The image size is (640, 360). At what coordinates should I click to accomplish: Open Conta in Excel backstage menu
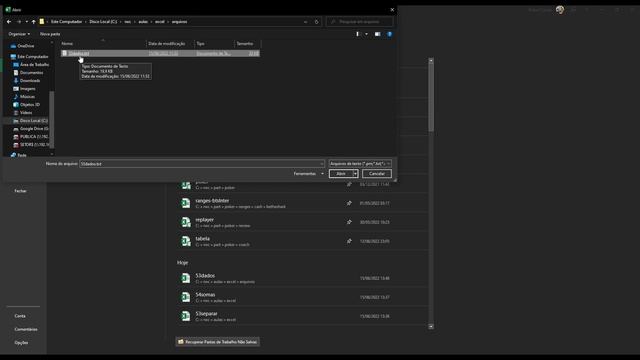pyautogui.click(x=20, y=316)
